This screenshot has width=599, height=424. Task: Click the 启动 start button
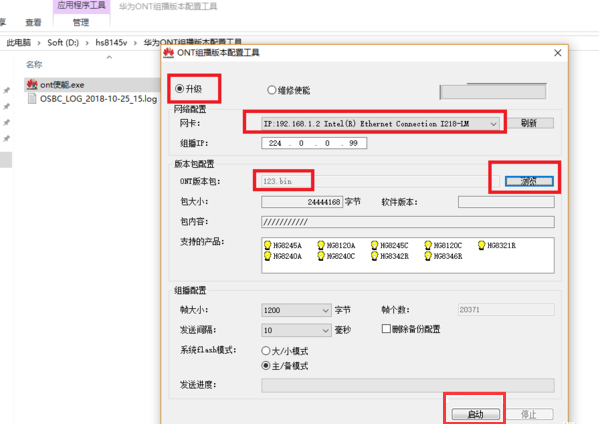pos(476,414)
